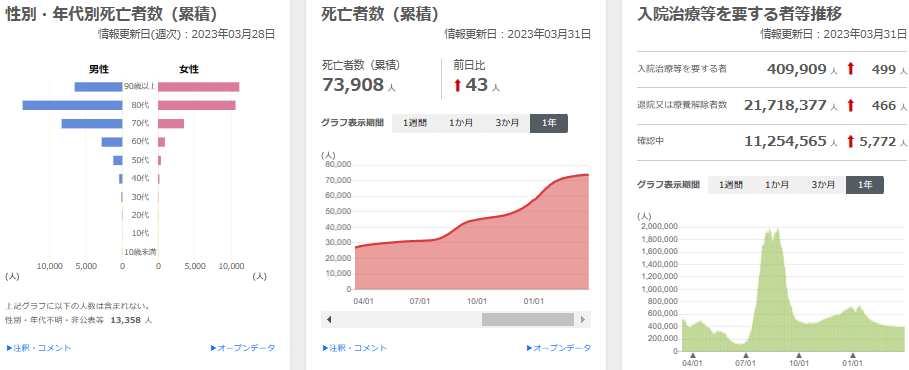Select 3か月 range in the 死亡者数 graph
Viewport: 909px width, 370px height.
(507, 123)
